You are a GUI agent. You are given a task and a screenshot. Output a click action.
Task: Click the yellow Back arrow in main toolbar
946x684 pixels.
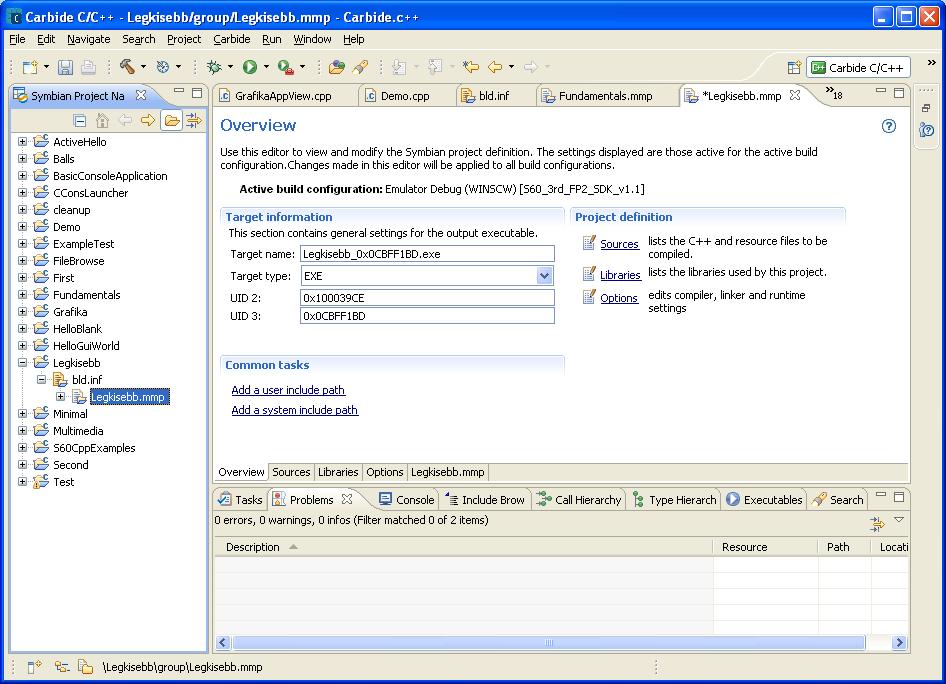click(495, 67)
